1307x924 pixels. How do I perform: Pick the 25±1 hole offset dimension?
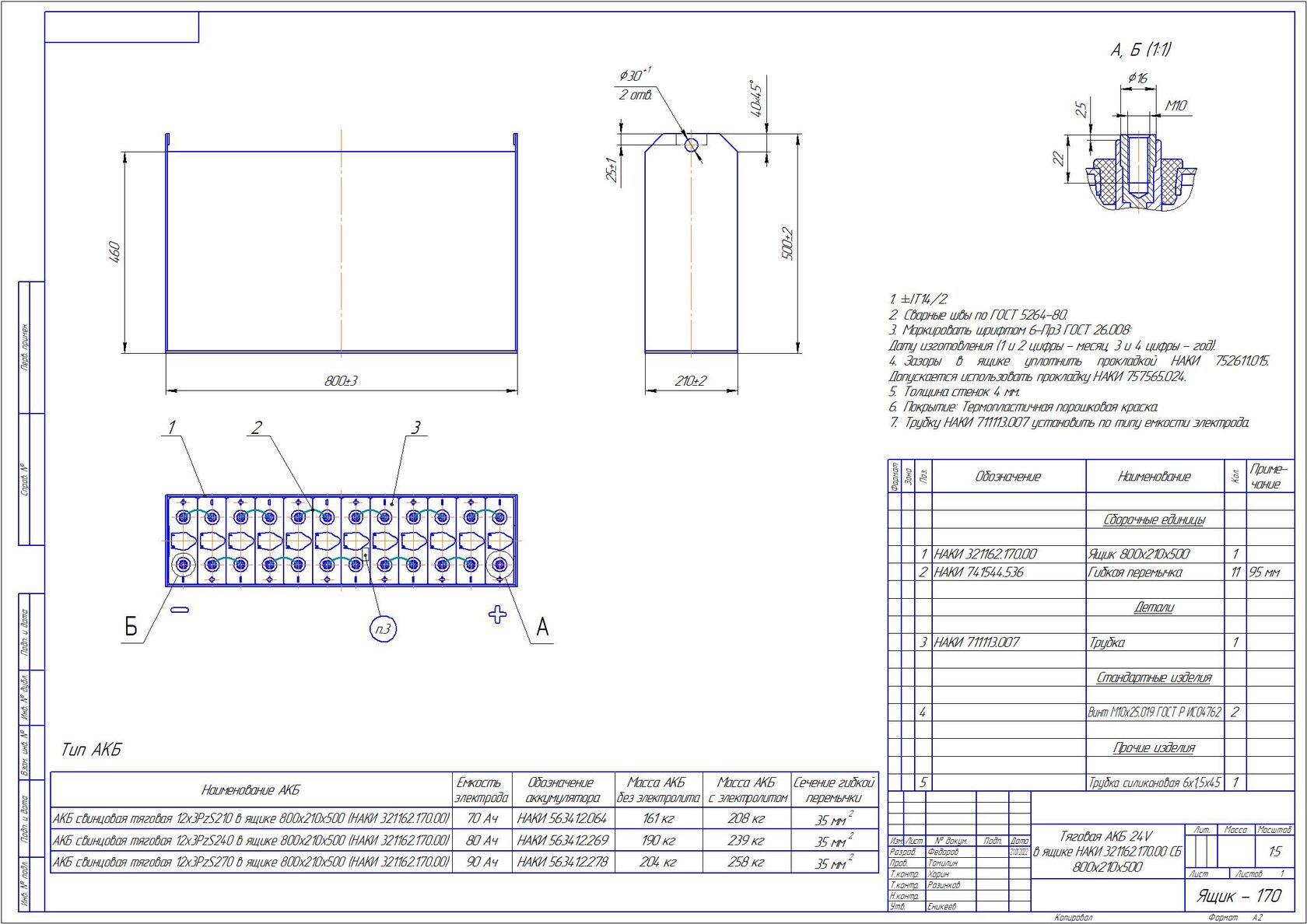point(611,170)
